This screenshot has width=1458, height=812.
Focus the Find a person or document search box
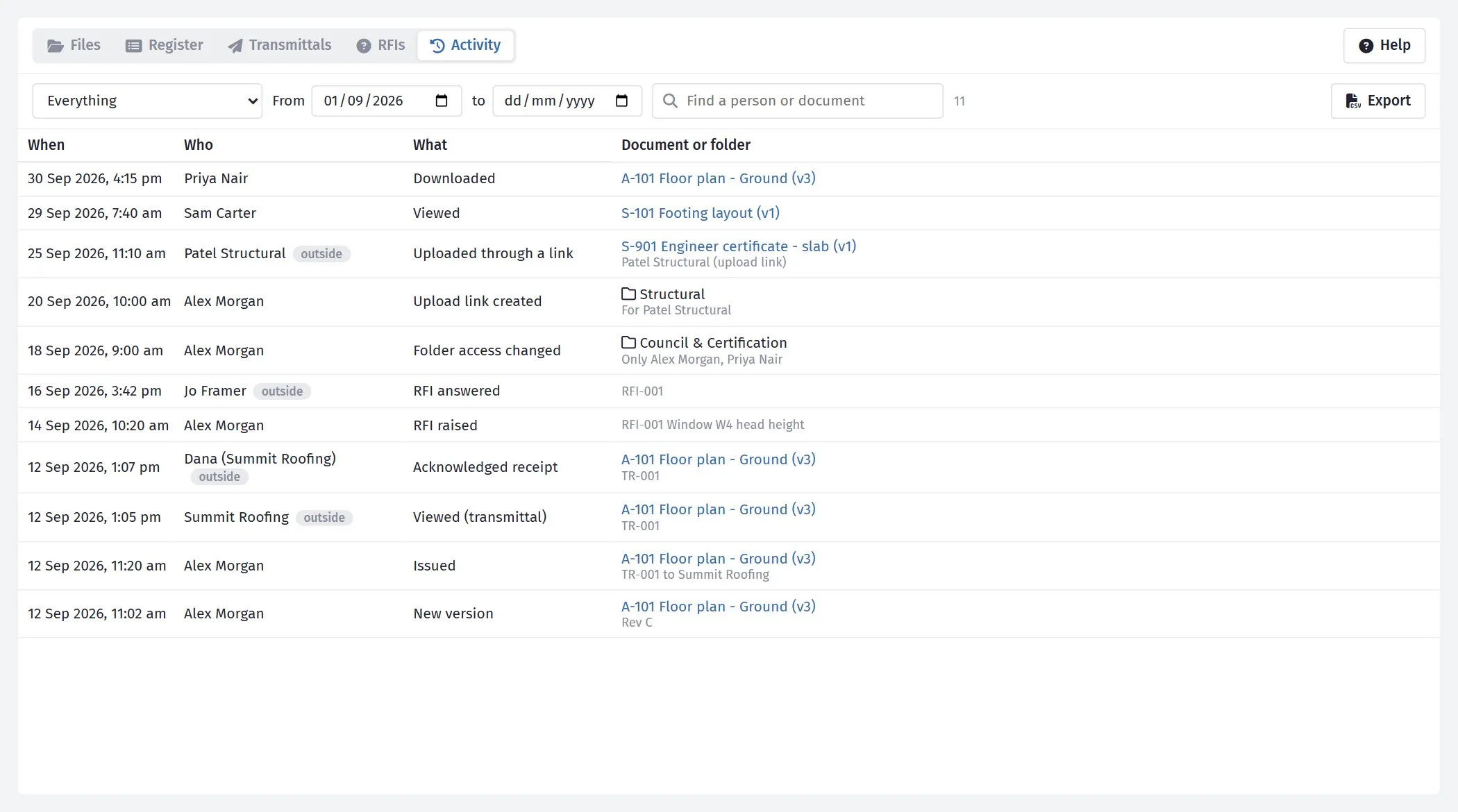pyautogui.click(x=797, y=101)
